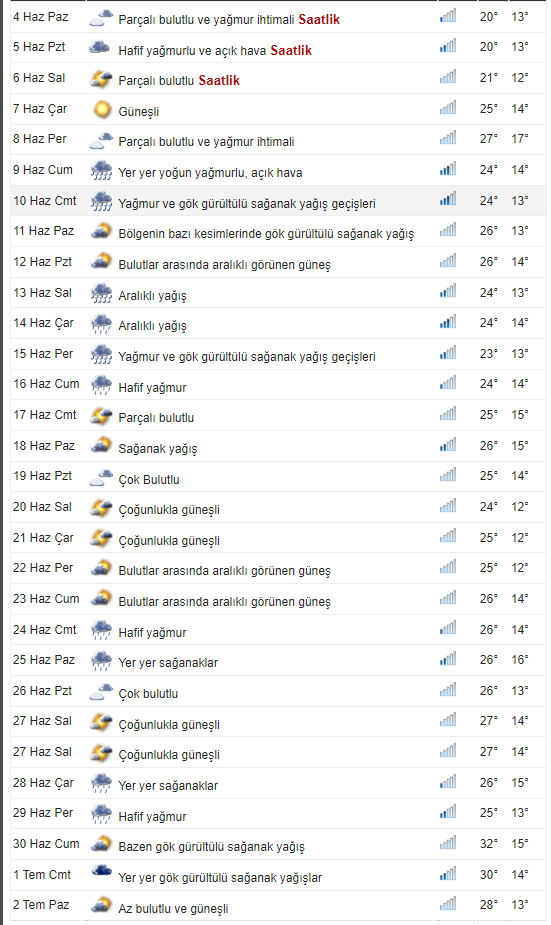Viewport: 551px width, 925px height.
Task: Click the precipitation bars icon for 4 Haz Paz
Action: click(448, 15)
